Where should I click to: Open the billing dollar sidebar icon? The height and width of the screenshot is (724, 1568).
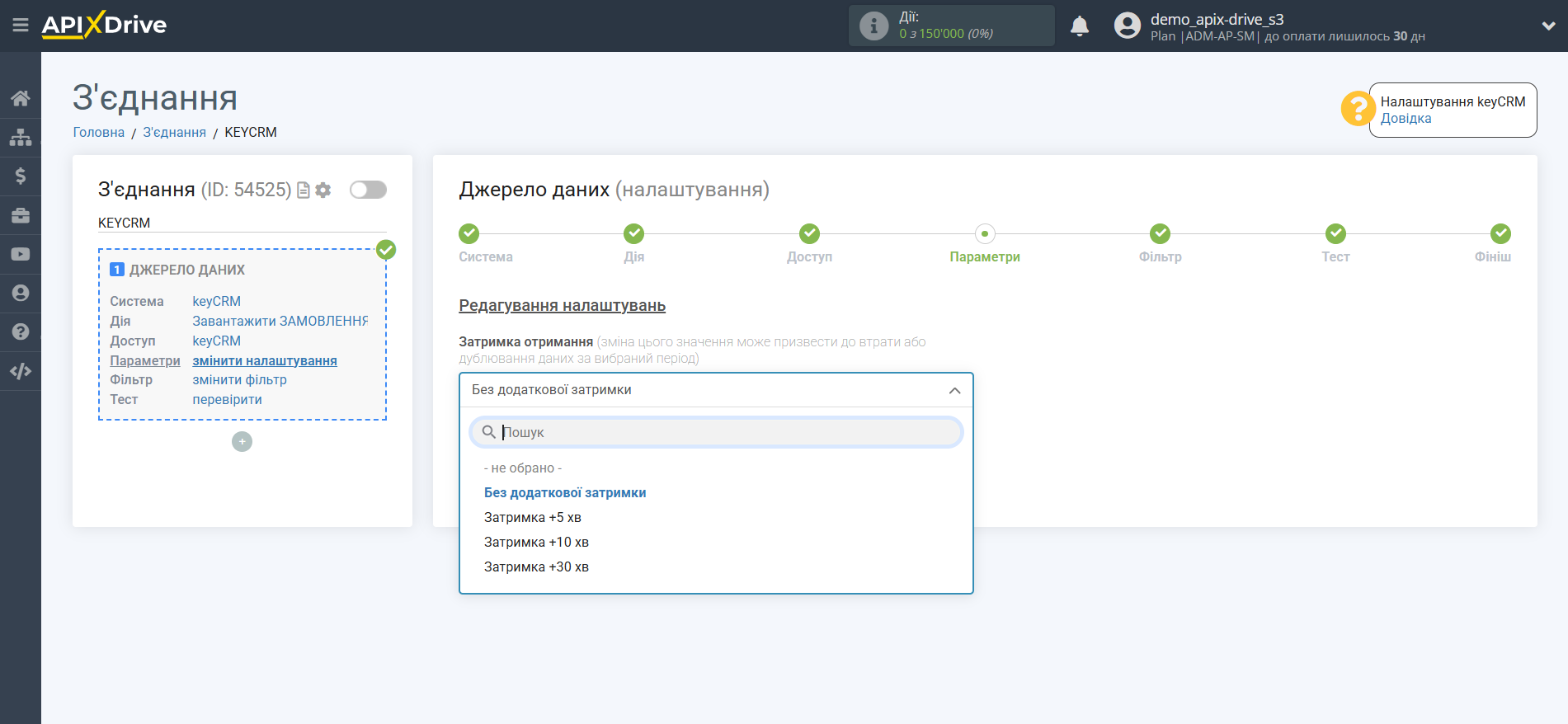[x=21, y=176]
